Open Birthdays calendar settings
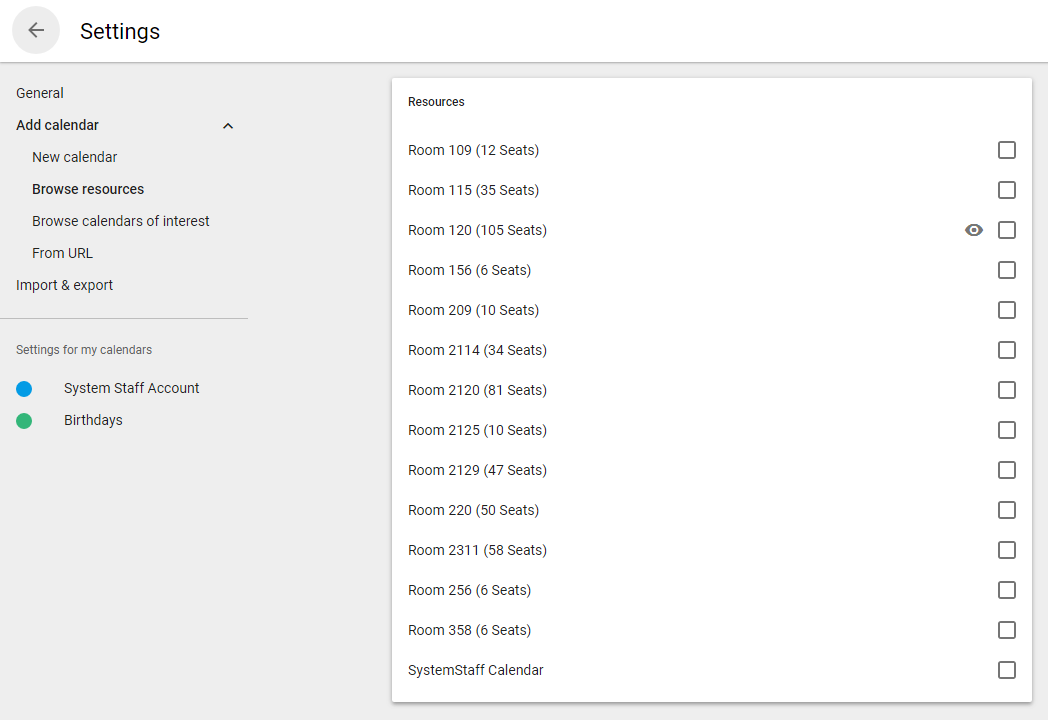The height and width of the screenshot is (720, 1048). pyautogui.click(x=93, y=421)
